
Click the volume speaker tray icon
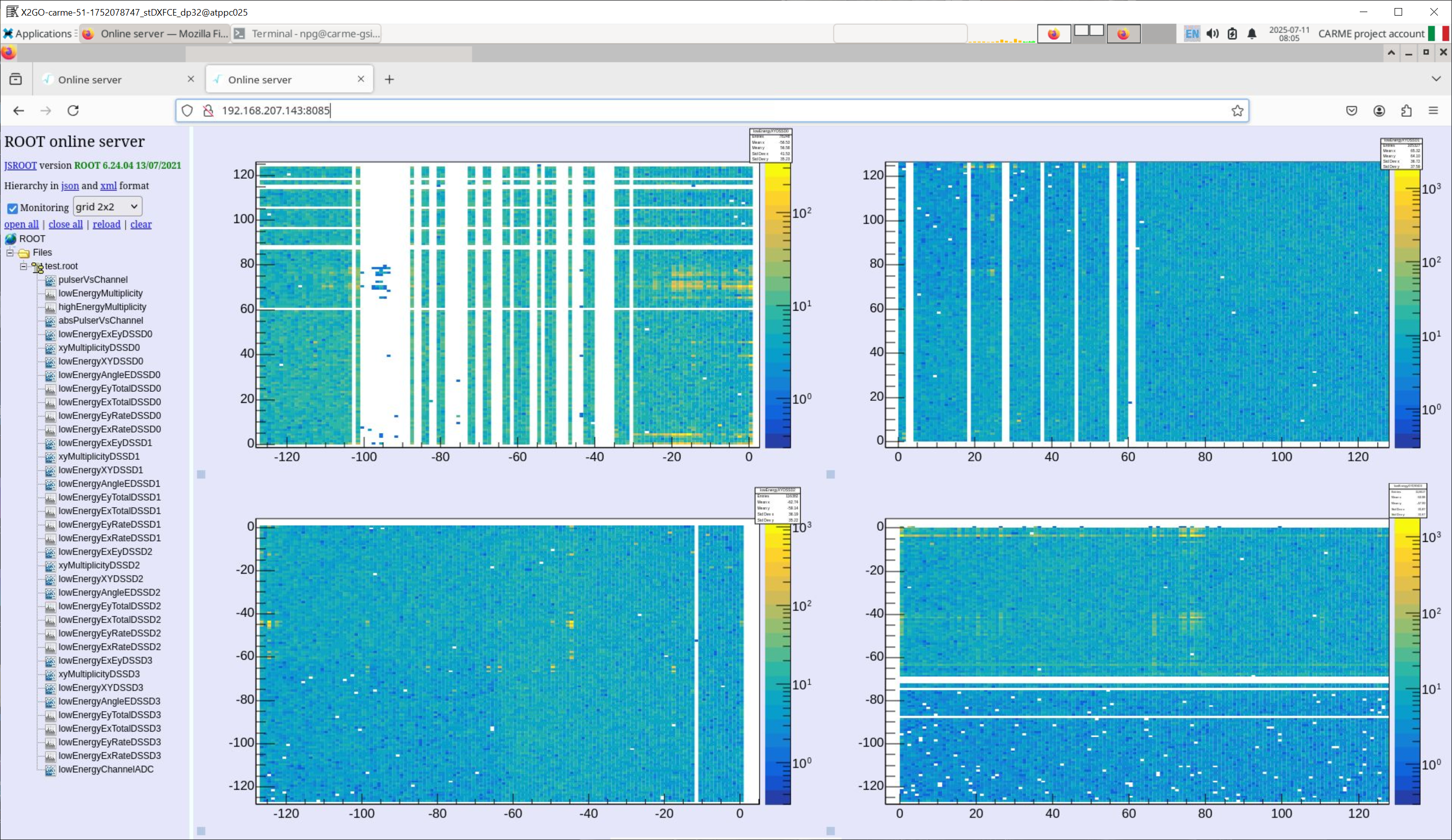1212,33
